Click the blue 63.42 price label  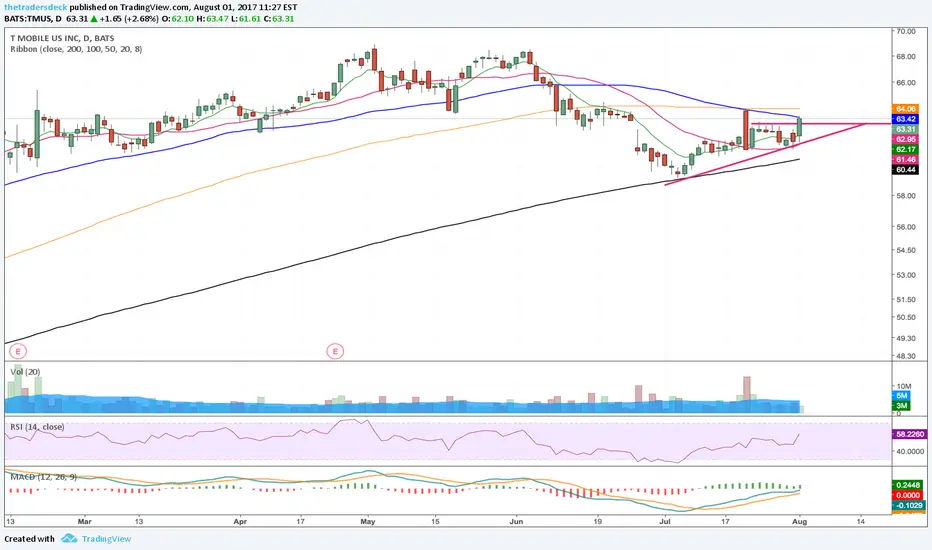[x=905, y=119]
